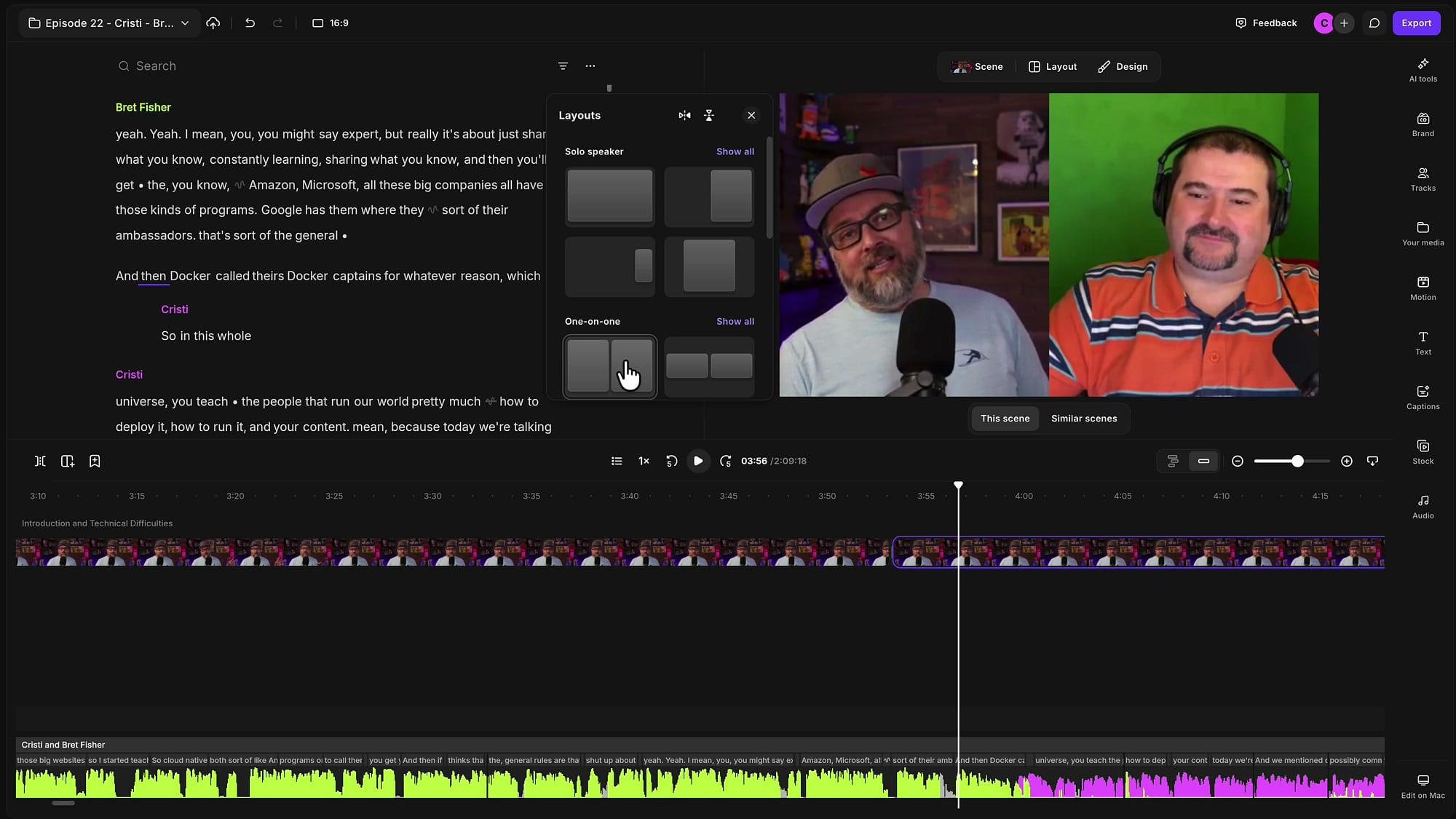Open AI tools panel
1456x819 pixels.
(x=1423, y=70)
